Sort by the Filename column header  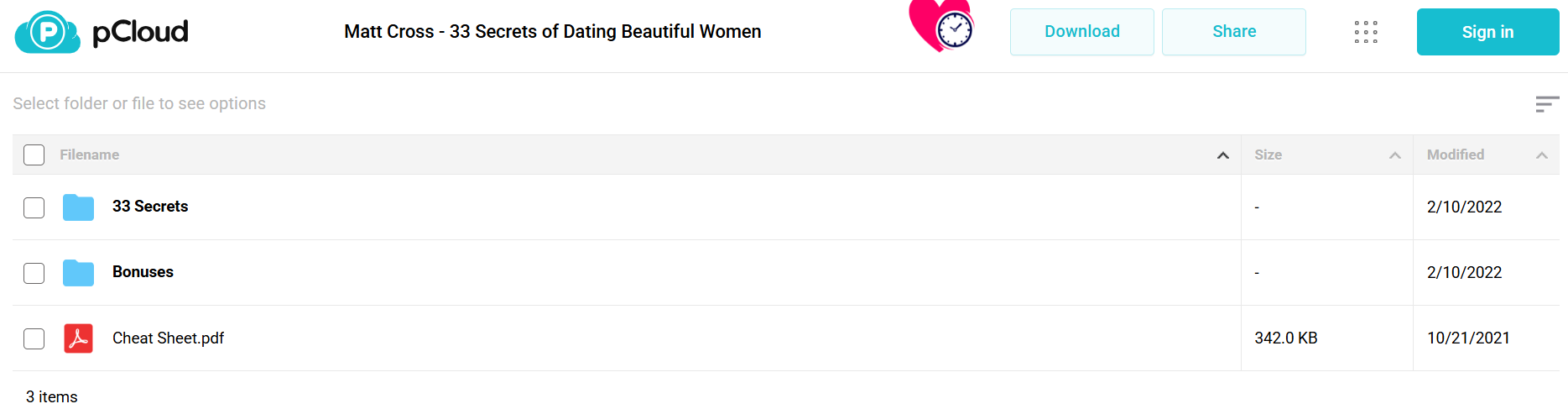[89, 155]
